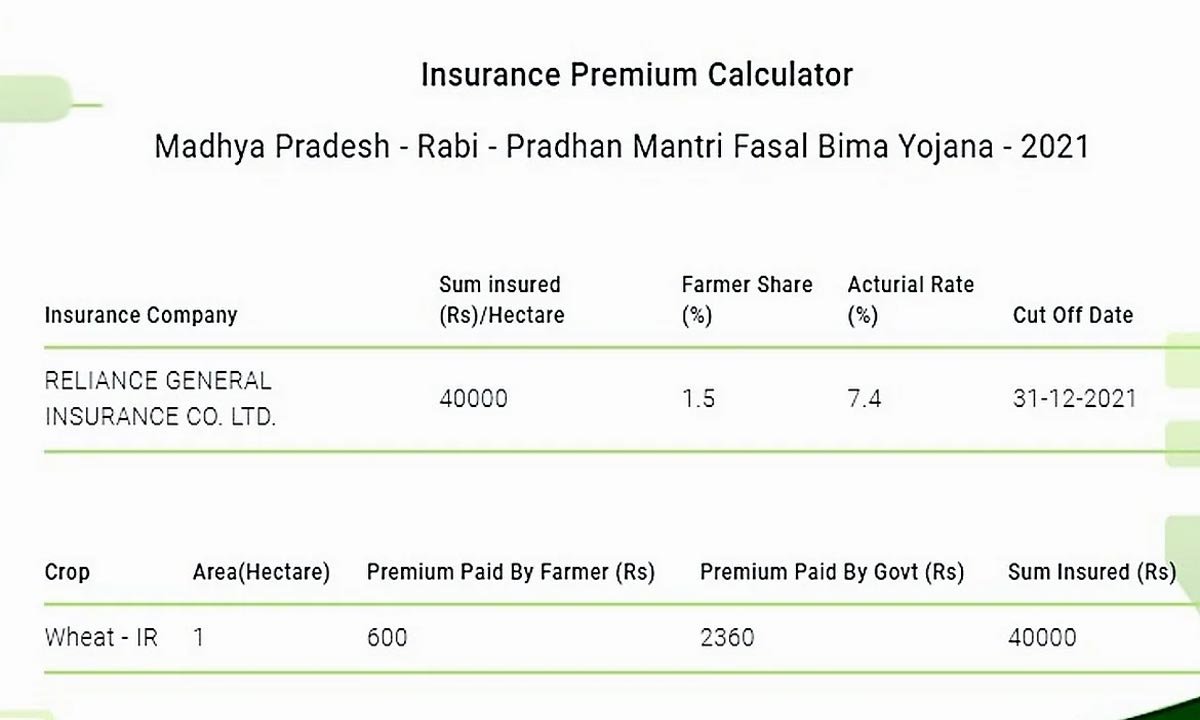Click the Acturial Rate (%) column header

[x=911, y=300]
